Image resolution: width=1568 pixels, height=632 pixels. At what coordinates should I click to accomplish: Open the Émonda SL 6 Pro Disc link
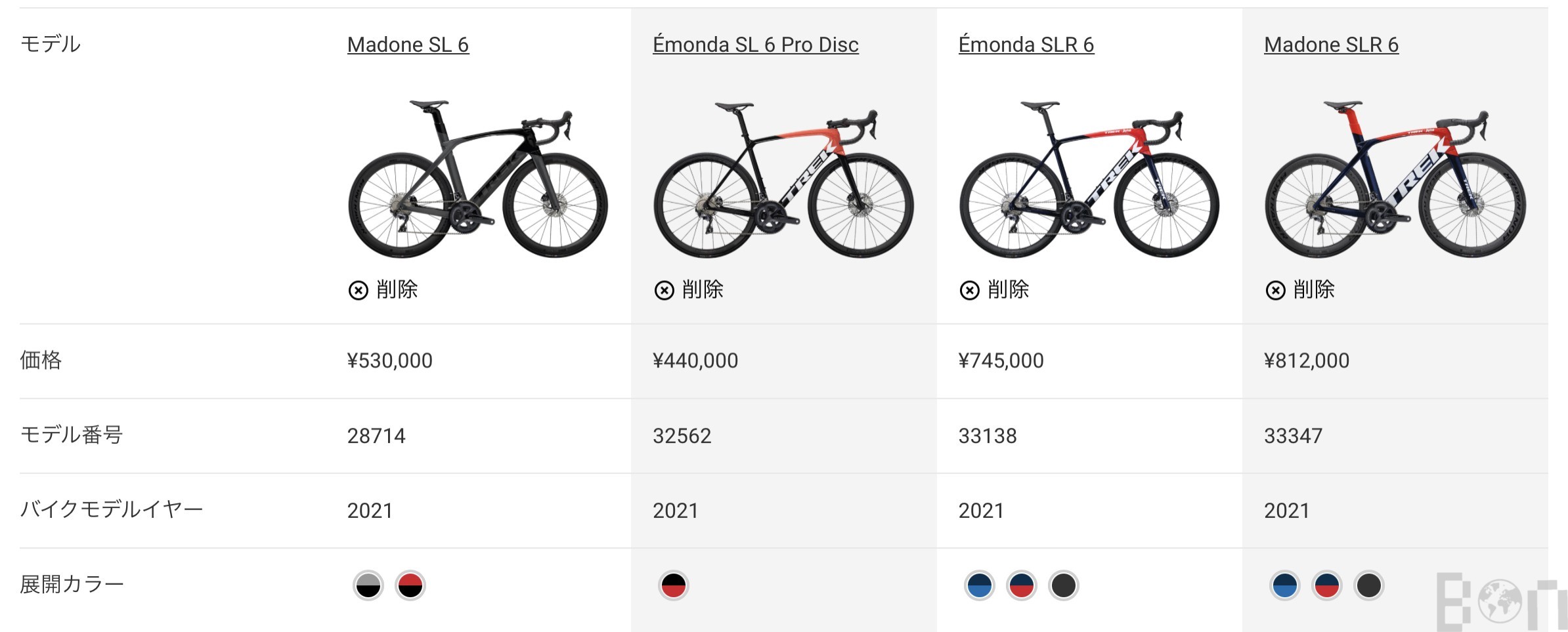755,45
